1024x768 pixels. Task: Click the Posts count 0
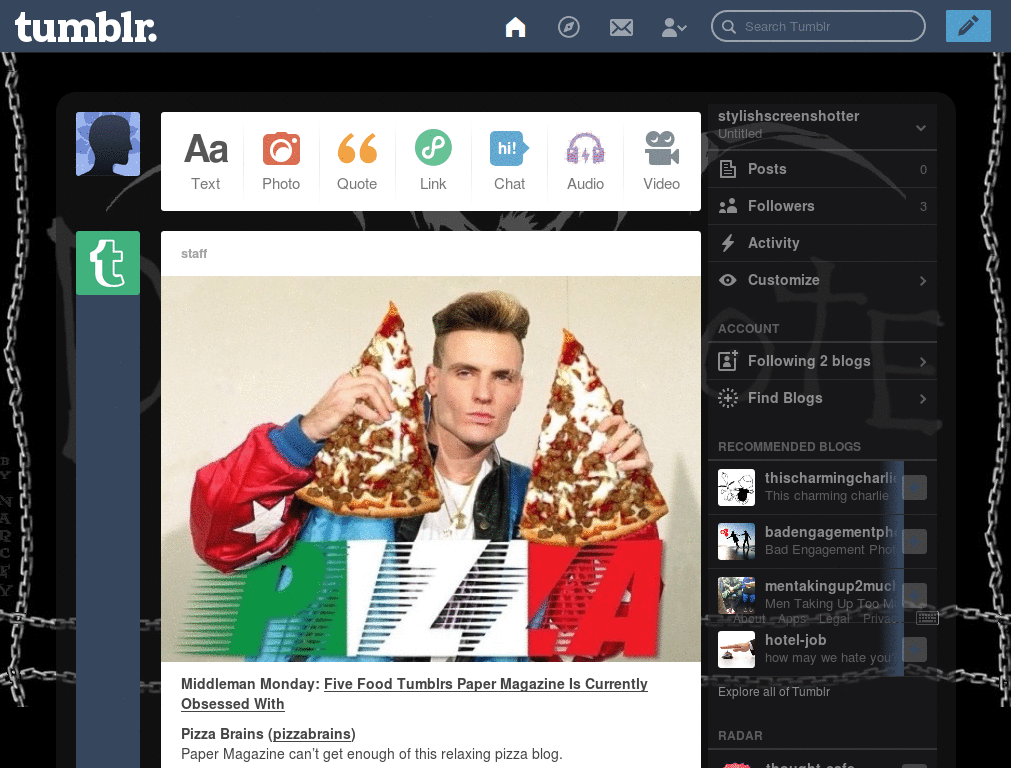point(923,170)
